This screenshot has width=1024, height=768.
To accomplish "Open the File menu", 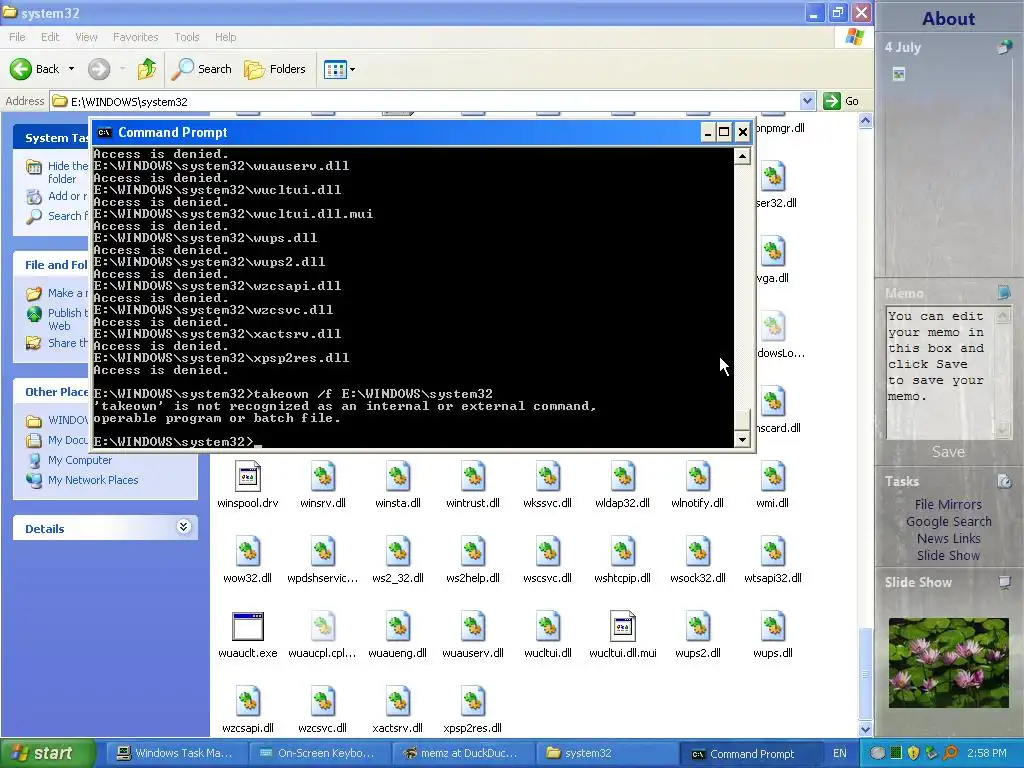I will point(17,37).
